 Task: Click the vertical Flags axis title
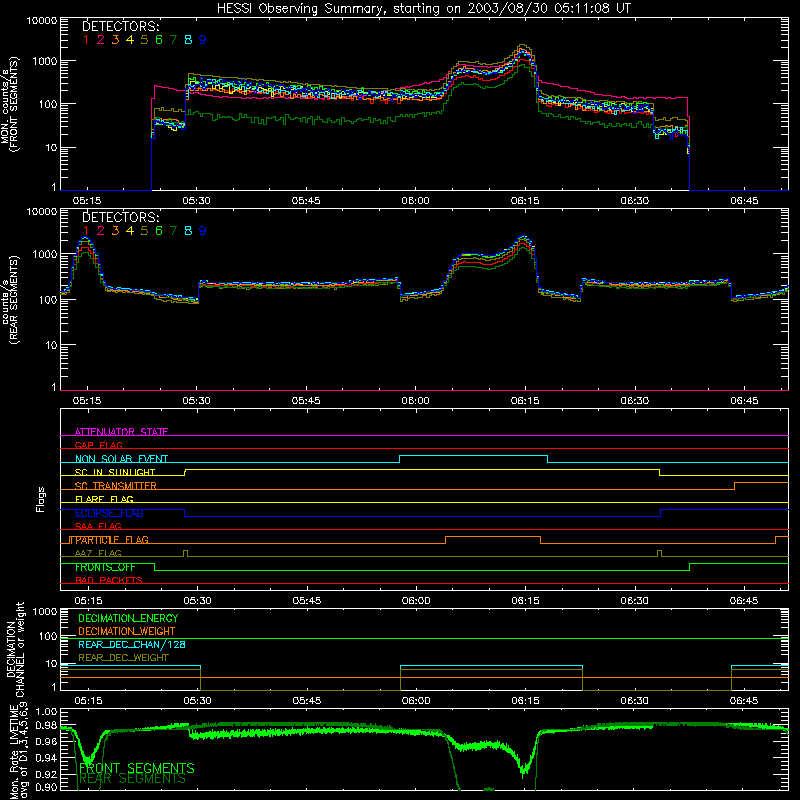40,499
